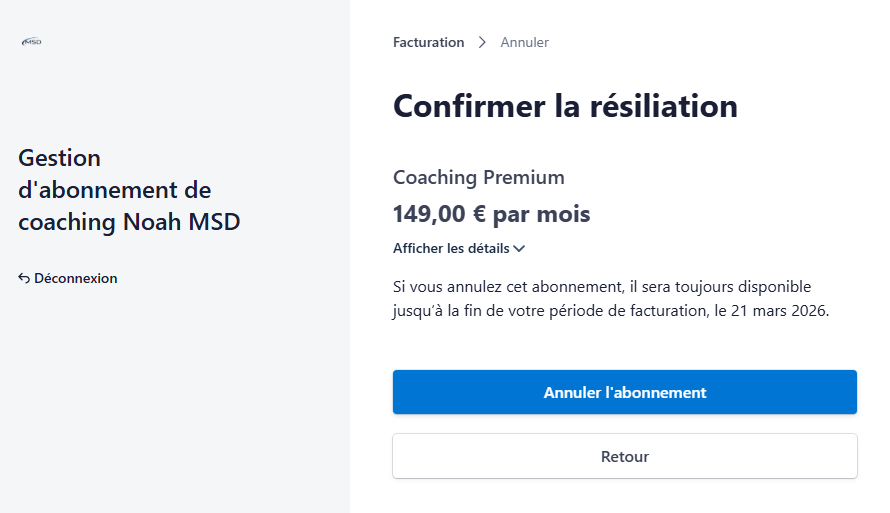Click the Confirmer la résiliation heading

coord(565,106)
